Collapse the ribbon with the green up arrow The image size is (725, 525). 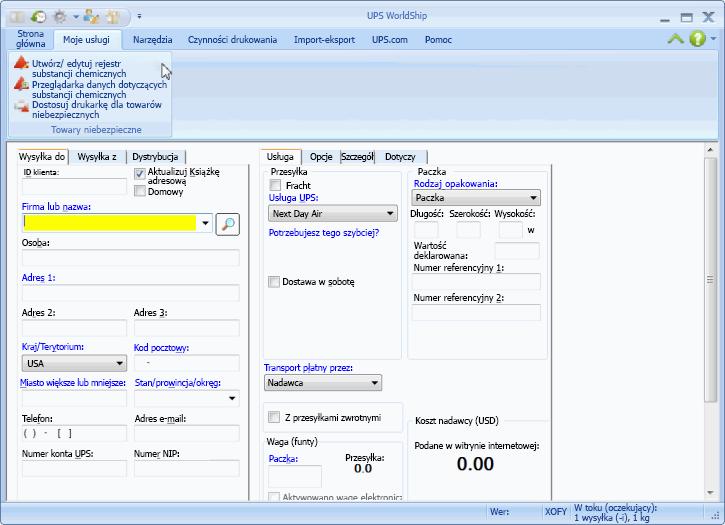click(676, 39)
